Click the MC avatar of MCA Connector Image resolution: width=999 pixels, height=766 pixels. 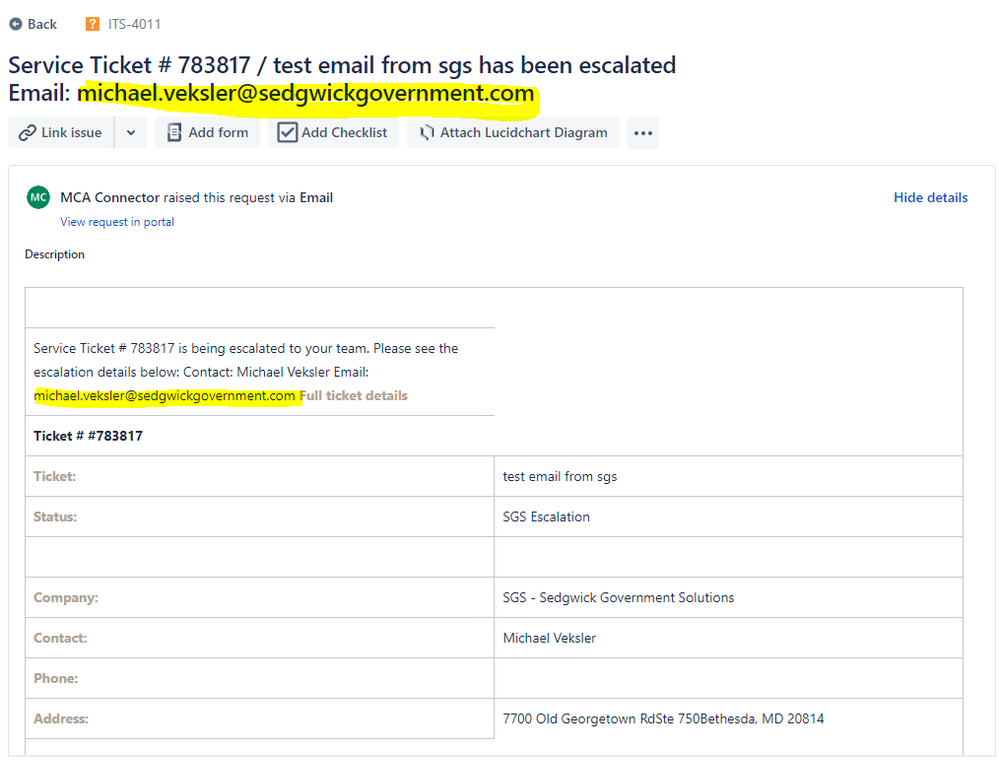(x=38, y=198)
